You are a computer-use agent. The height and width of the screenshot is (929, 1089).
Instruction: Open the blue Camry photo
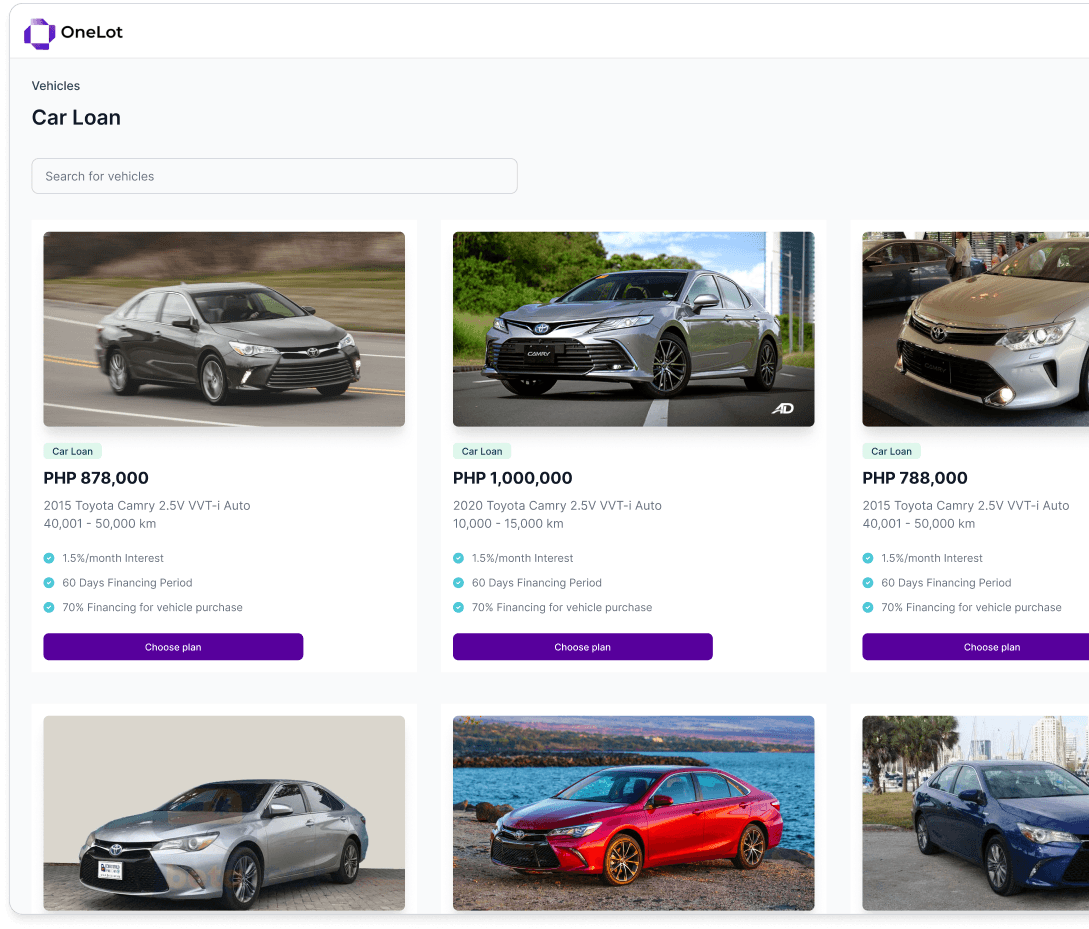tap(975, 812)
